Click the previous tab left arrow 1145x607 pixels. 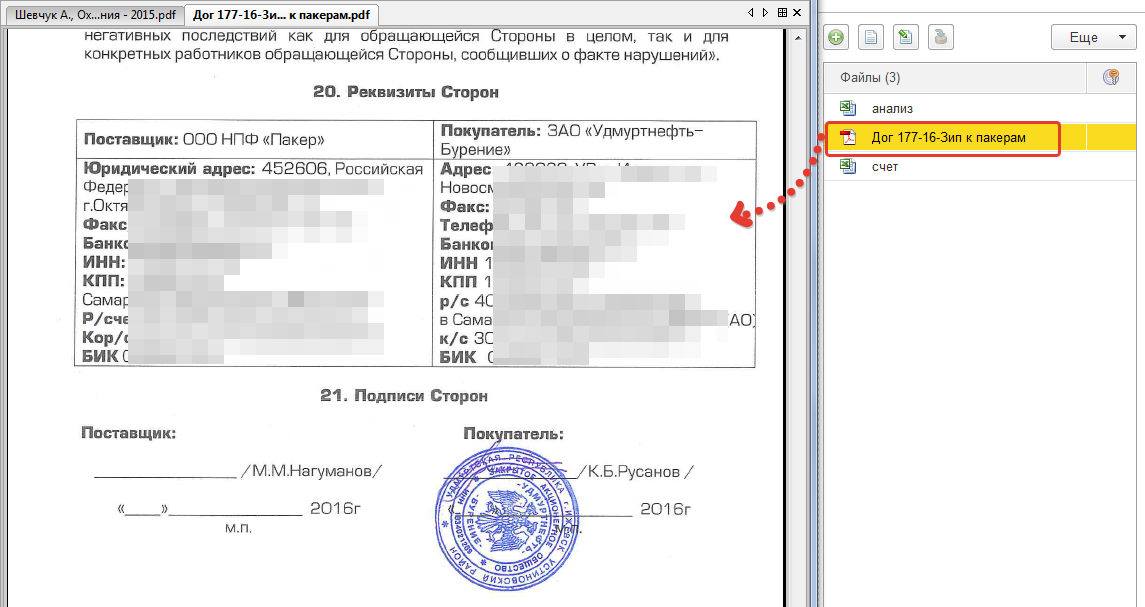pyautogui.click(x=751, y=12)
